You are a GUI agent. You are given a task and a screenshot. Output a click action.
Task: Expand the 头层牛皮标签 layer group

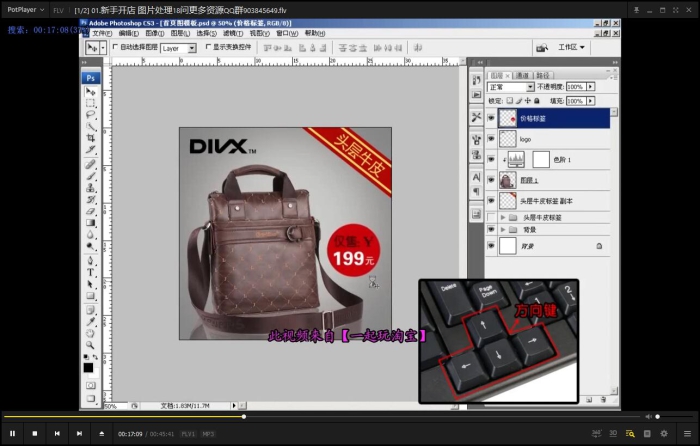pyautogui.click(x=503, y=217)
